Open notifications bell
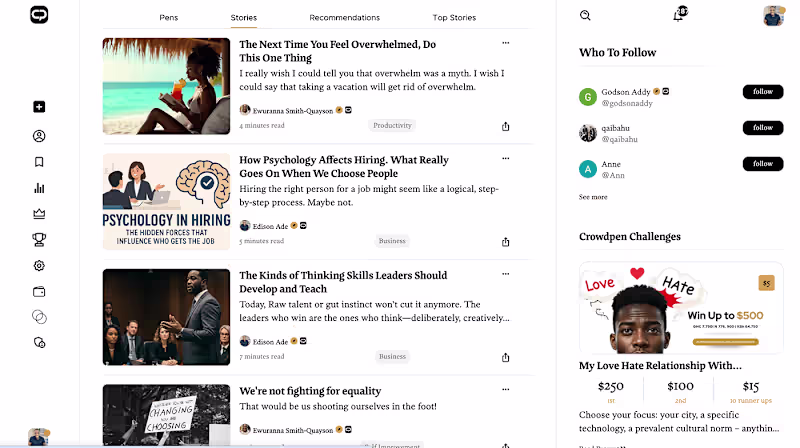The width and height of the screenshot is (800, 448). click(679, 14)
